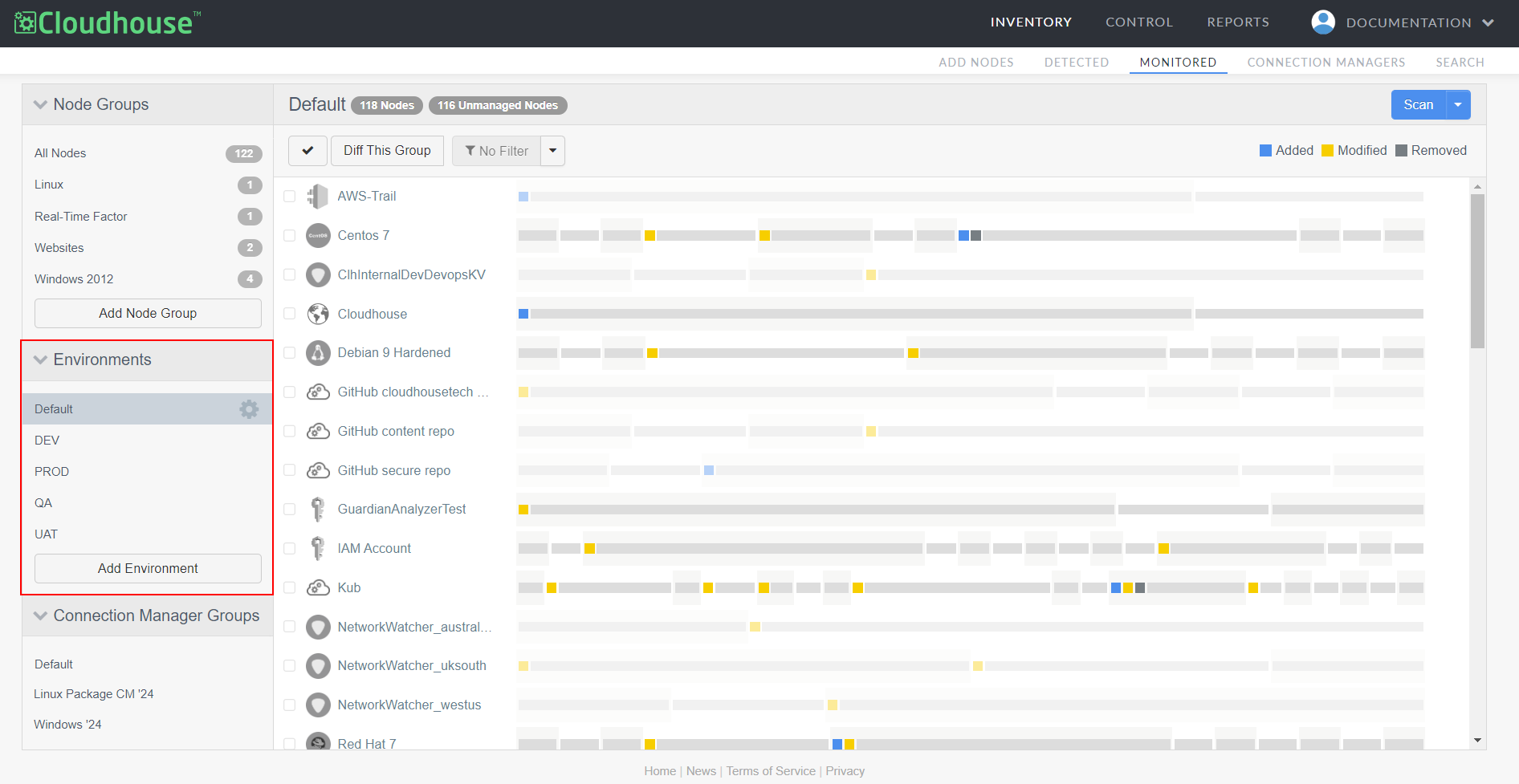Tick the AWS-Trail checkbox

pyautogui.click(x=290, y=196)
